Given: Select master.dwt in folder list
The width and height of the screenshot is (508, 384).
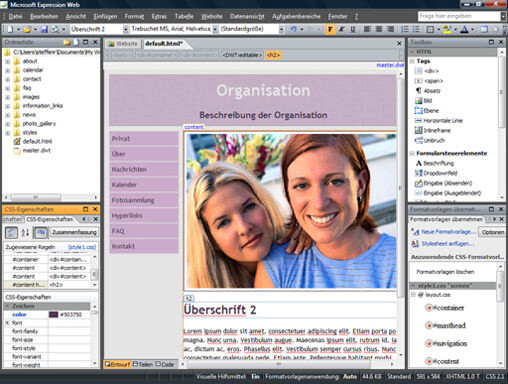Looking at the screenshot, I should click(32, 150).
